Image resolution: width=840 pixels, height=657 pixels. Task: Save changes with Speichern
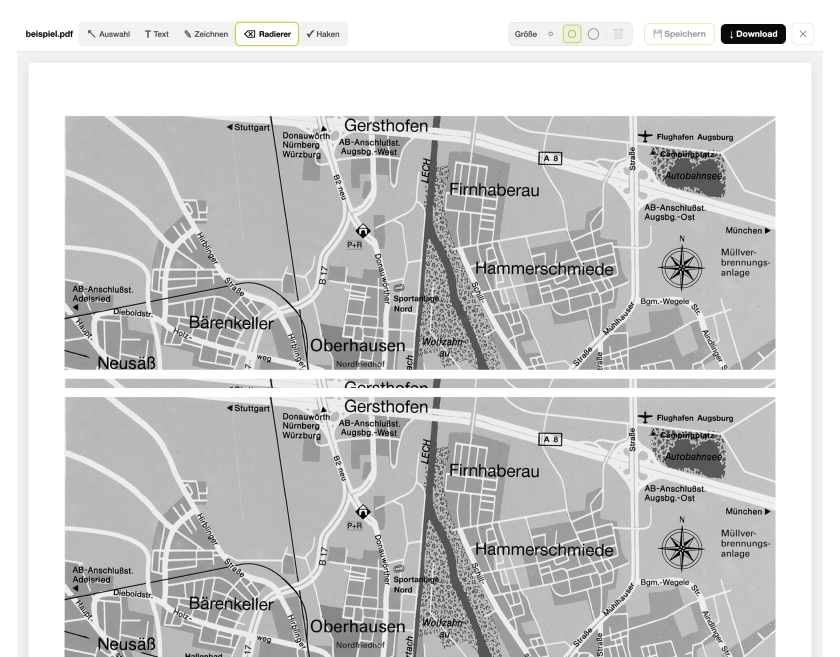click(x=679, y=34)
